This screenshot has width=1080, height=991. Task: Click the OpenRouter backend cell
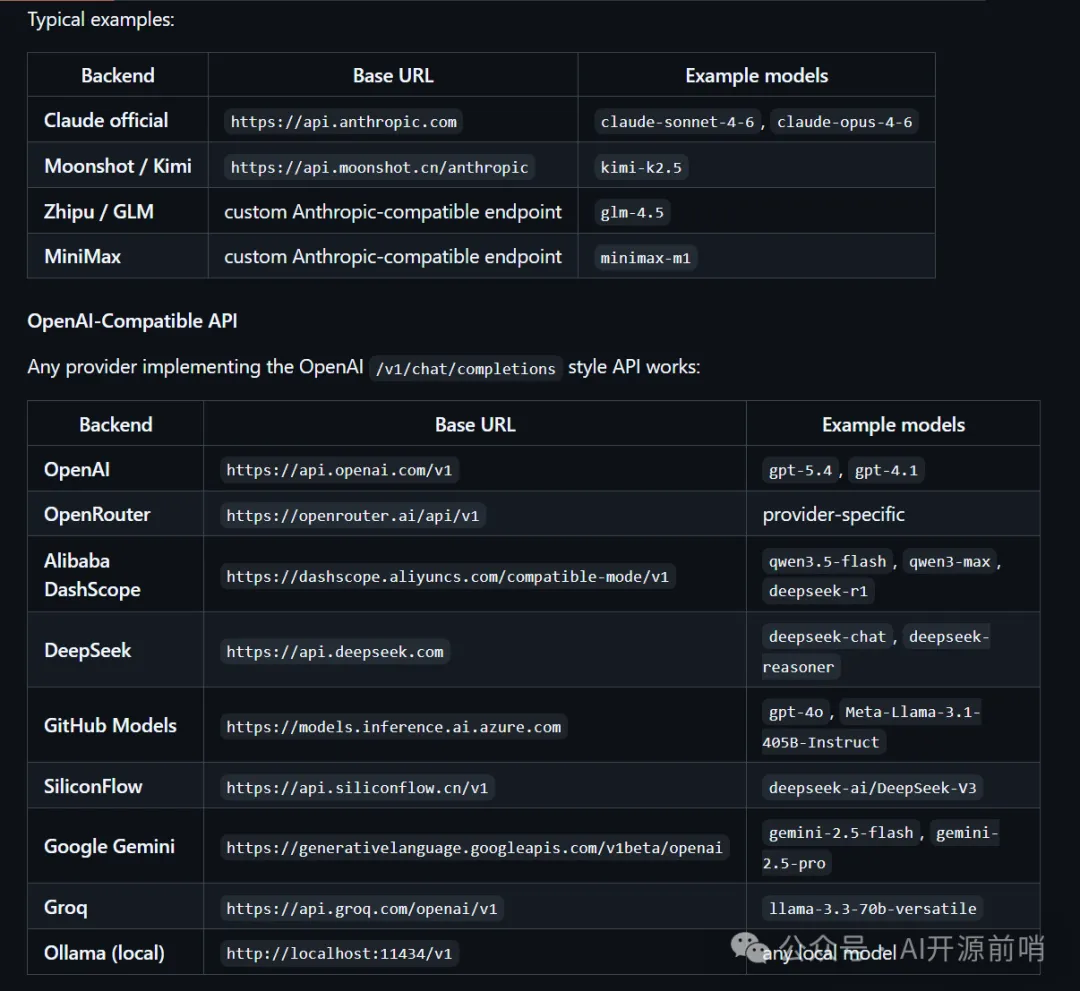(115, 514)
